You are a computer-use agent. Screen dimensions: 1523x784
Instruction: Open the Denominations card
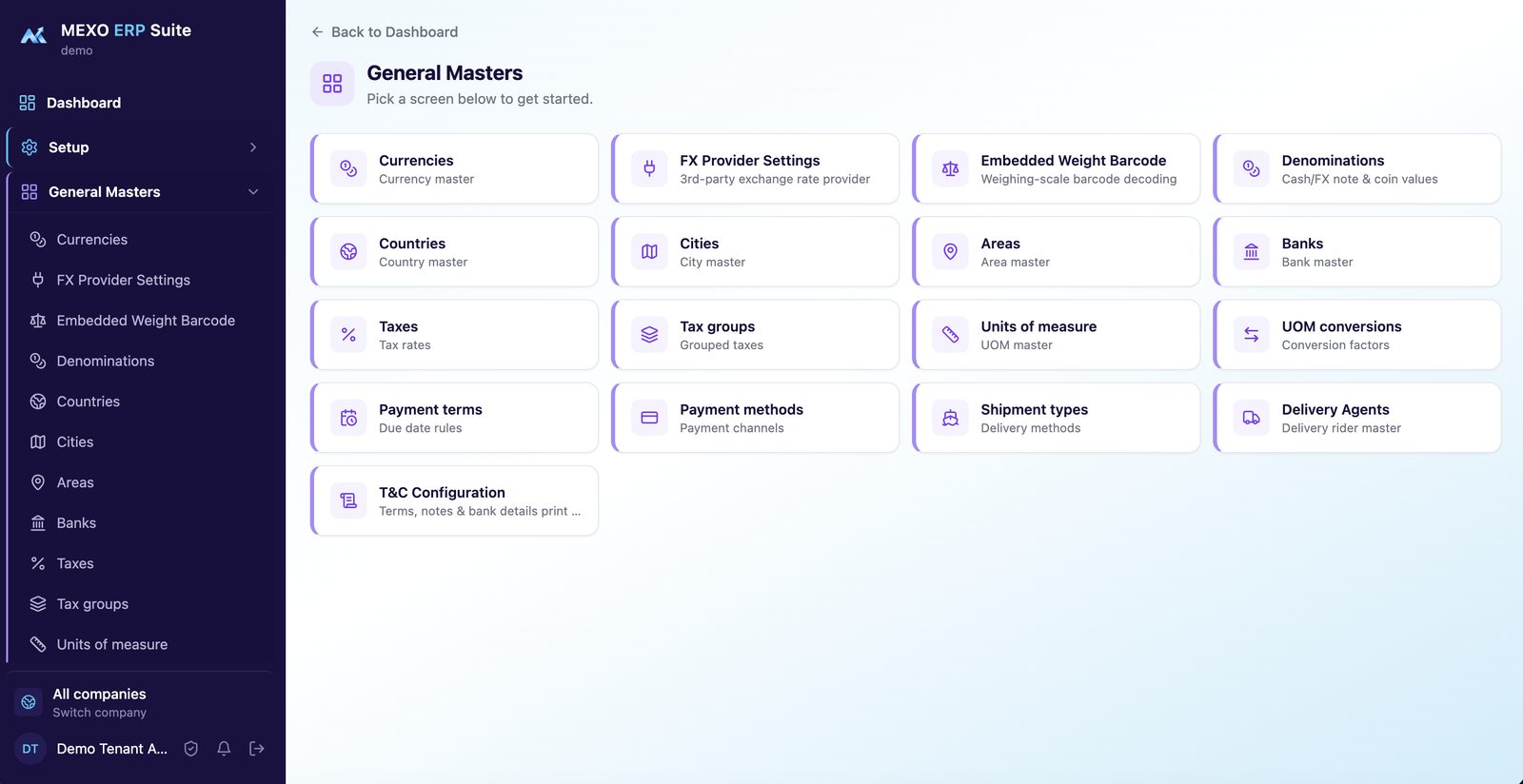click(x=1357, y=168)
